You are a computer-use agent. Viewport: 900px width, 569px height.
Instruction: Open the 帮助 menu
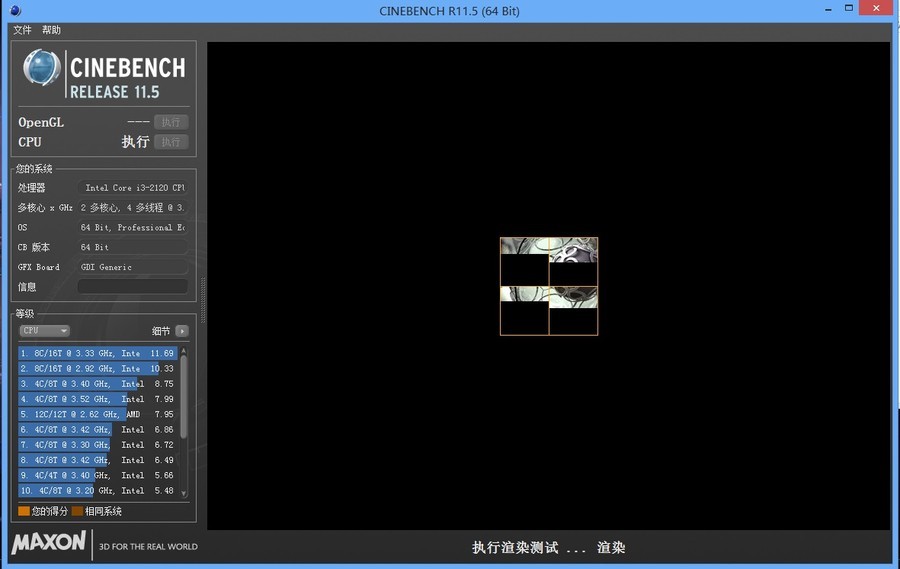click(51, 30)
